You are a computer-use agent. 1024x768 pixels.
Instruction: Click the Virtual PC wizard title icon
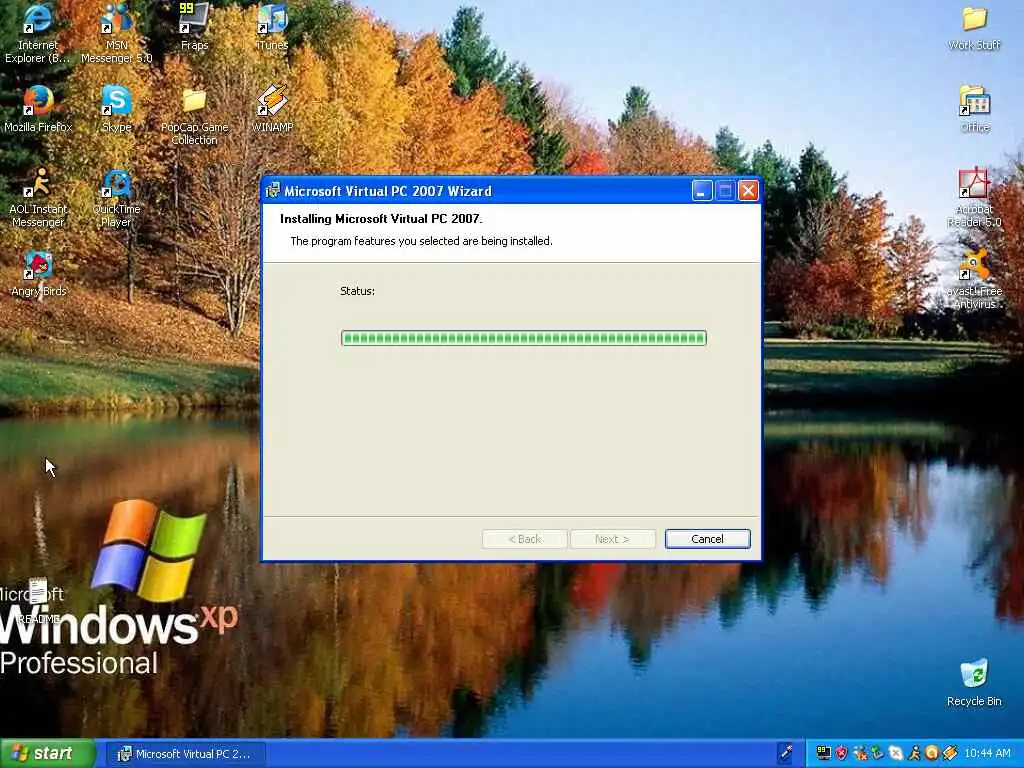tap(272, 191)
